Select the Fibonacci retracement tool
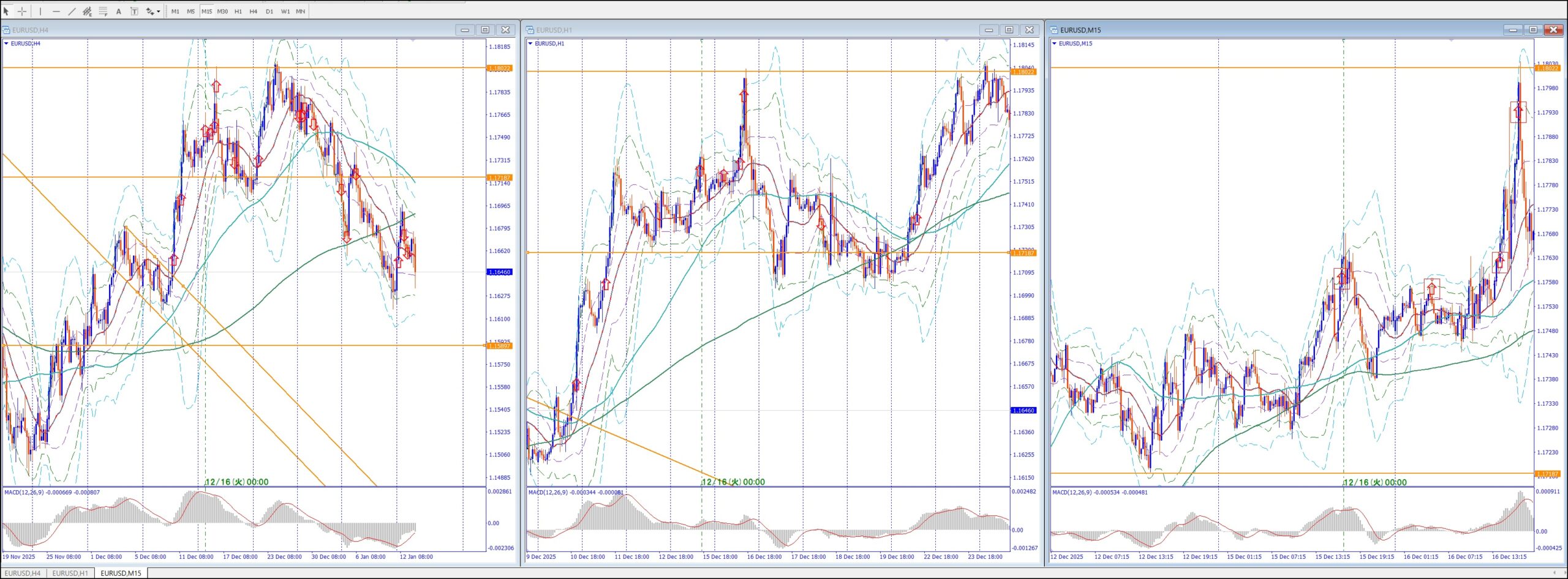1568x579 pixels. tap(103, 11)
